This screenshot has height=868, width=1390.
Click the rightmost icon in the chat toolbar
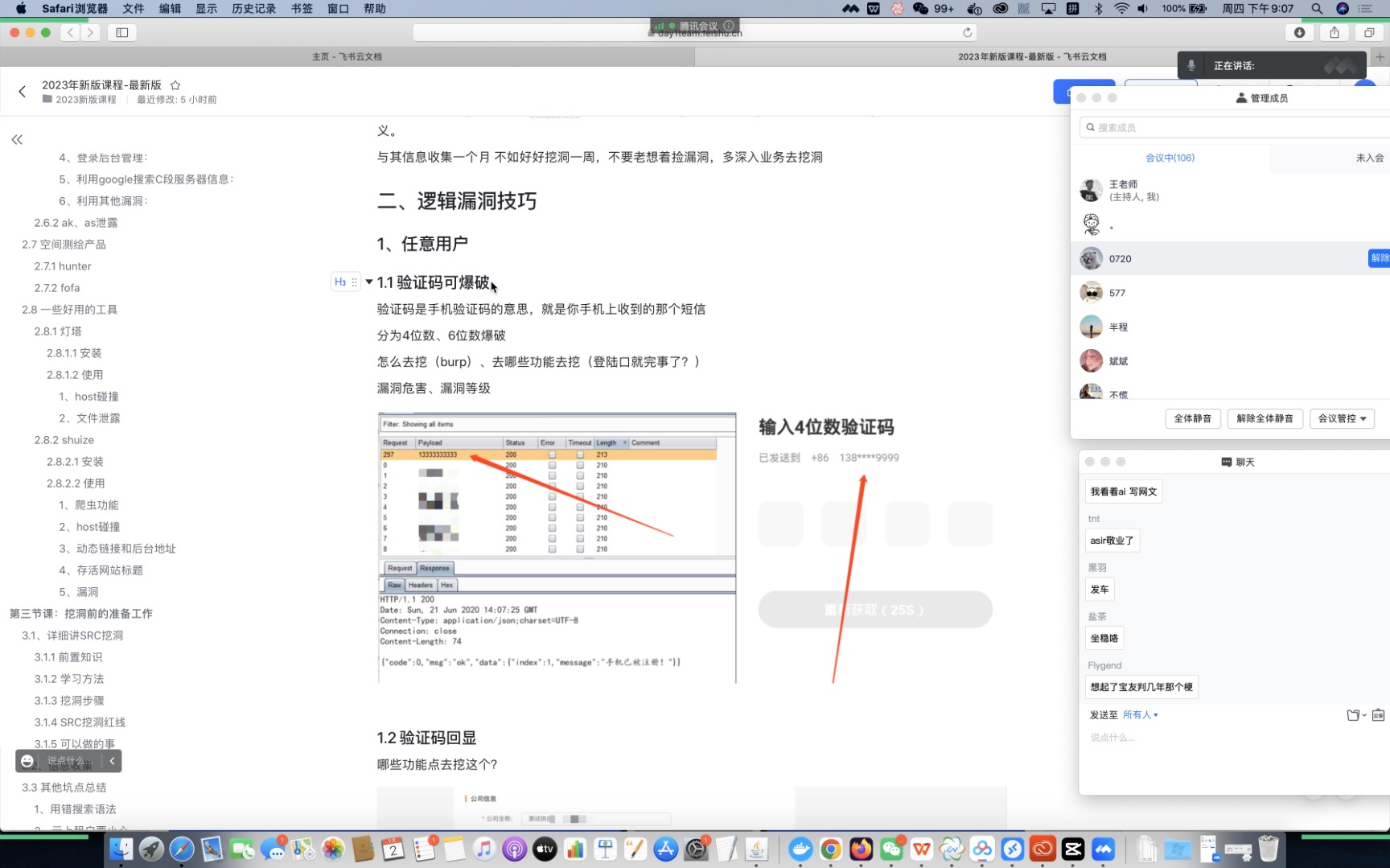click(x=1378, y=715)
